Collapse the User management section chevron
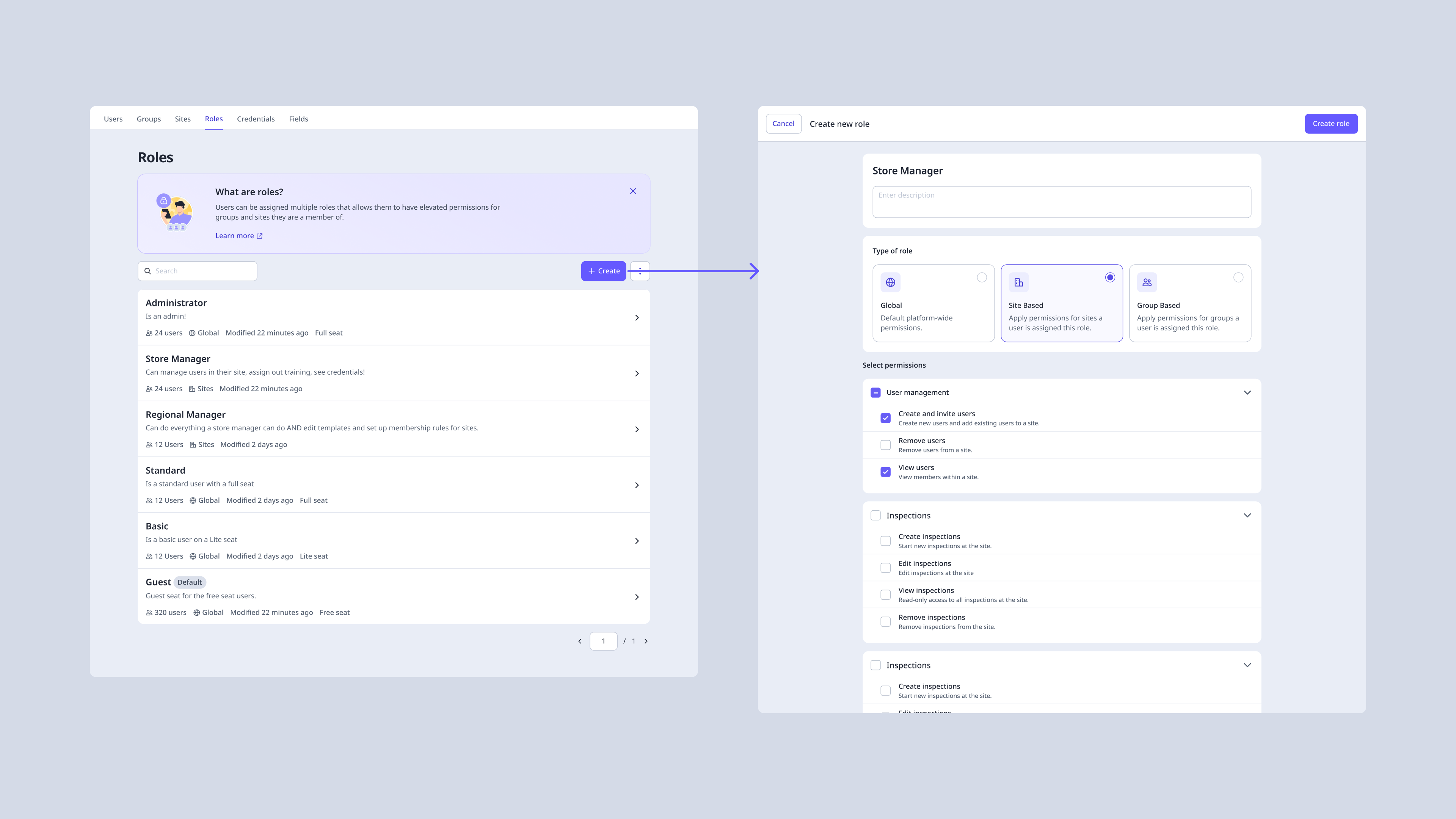Viewport: 1456px width, 819px height. click(x=1247, y=392)
